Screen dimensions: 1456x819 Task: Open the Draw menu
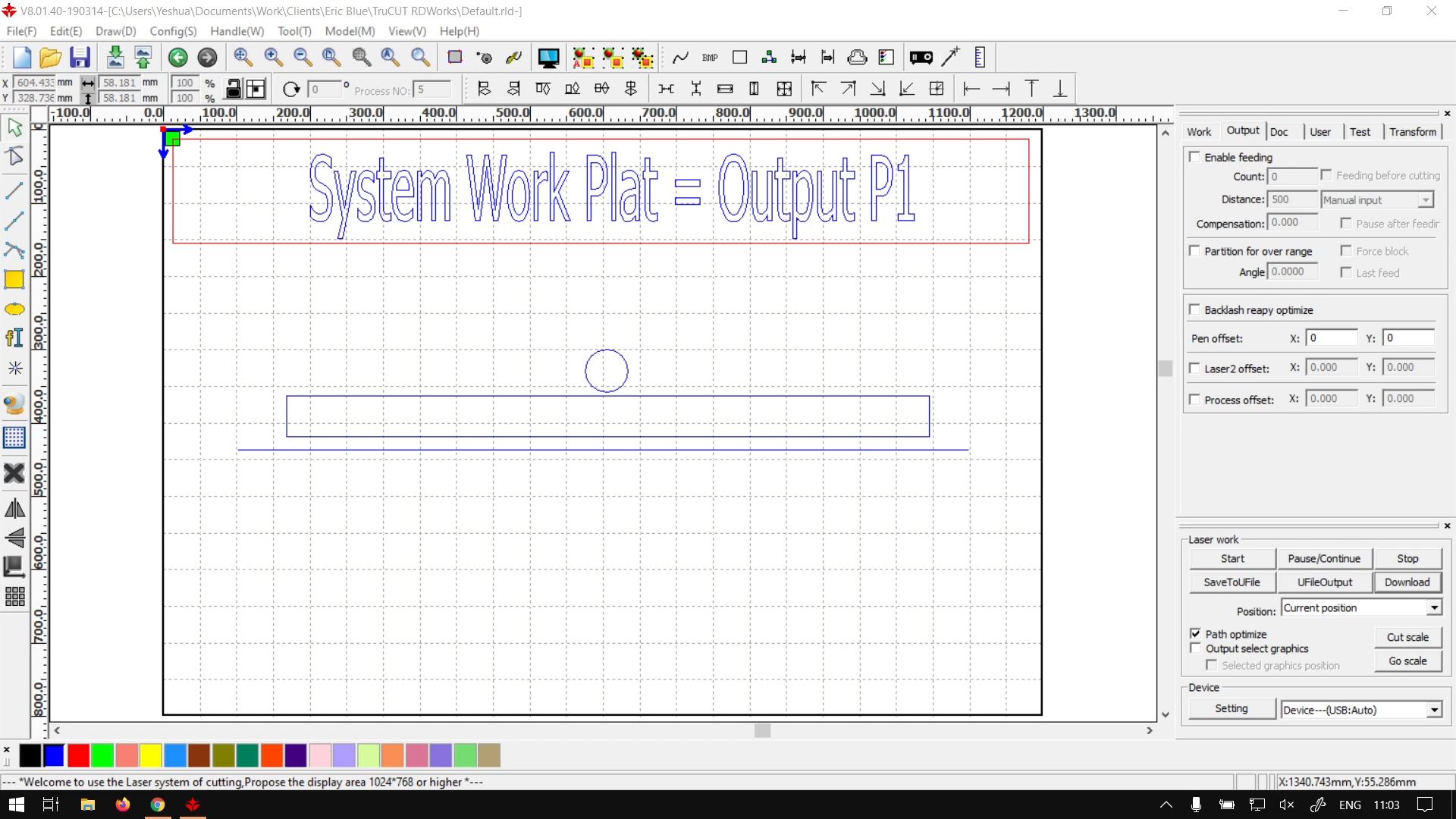click(x=116, y=31)
